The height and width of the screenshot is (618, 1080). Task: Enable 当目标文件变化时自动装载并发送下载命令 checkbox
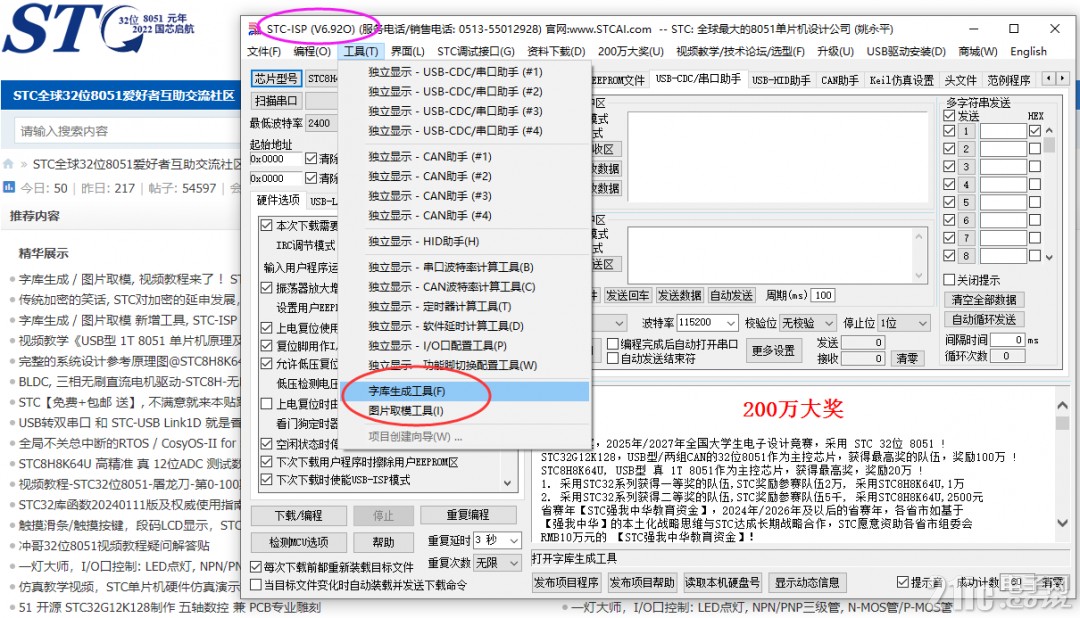(256, 585)
